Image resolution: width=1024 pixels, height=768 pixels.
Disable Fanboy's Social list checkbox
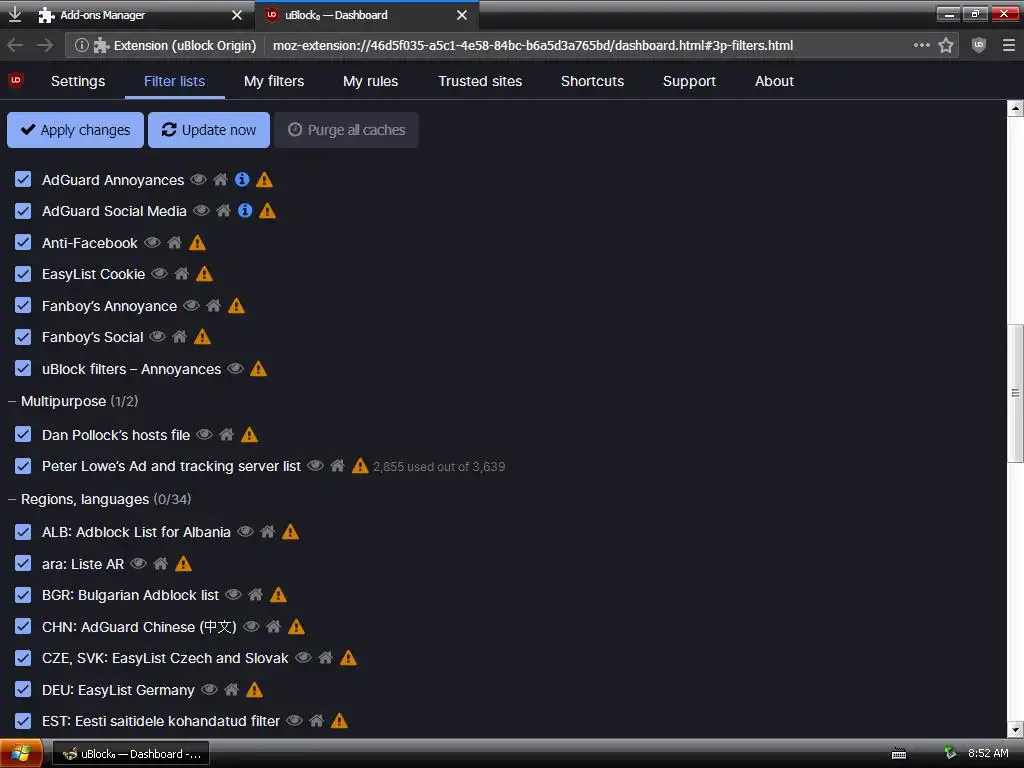point(23,336)
